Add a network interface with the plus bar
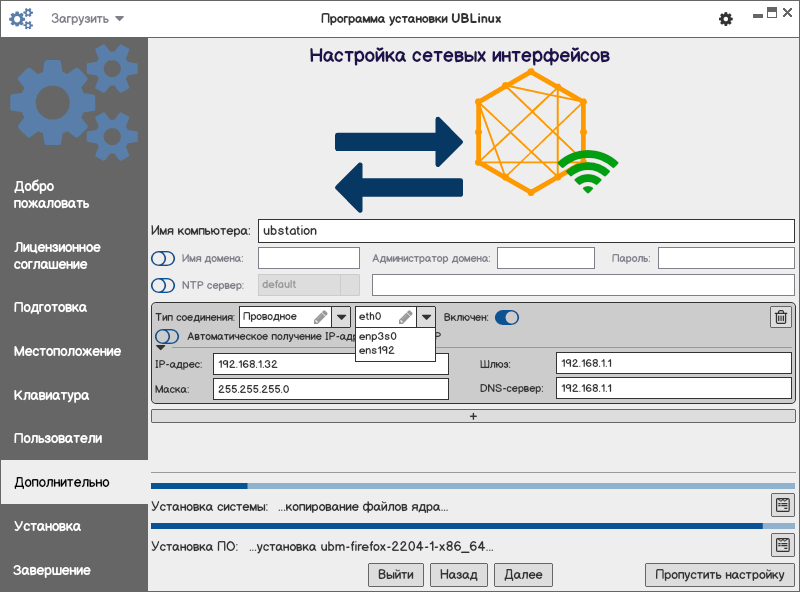Viewport: 800px width, 592px height. coord(473,416)
